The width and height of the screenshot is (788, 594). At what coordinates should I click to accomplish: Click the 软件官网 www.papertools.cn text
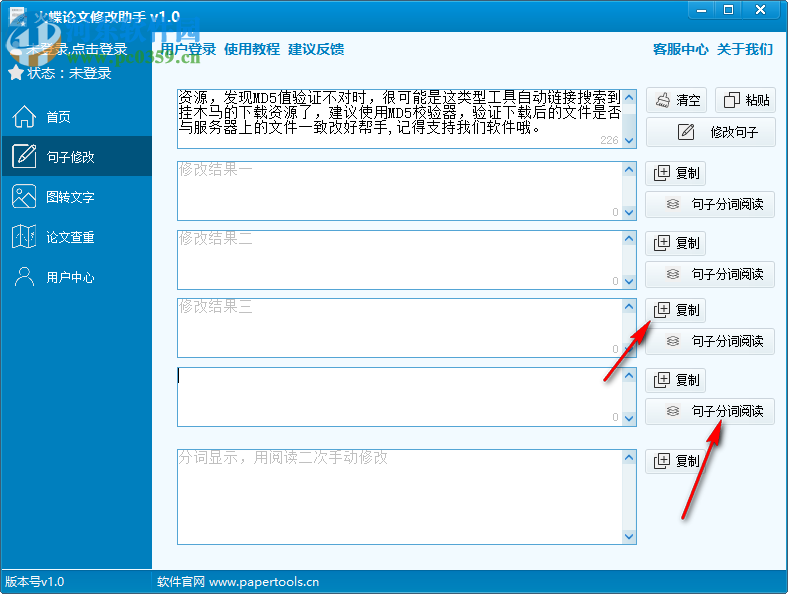pyautogui.click(x=238, y=582)
